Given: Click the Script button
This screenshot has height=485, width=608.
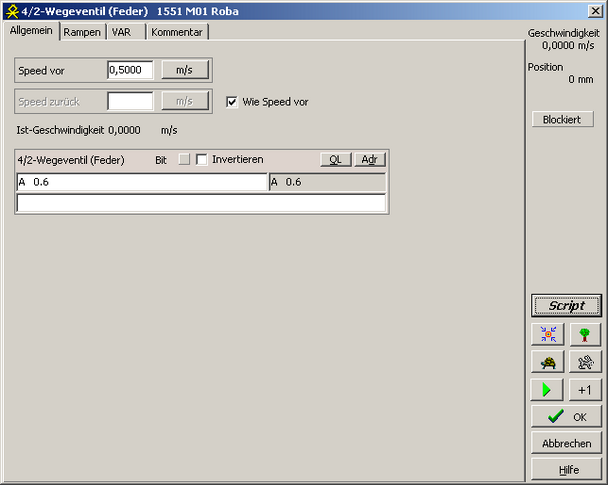Looking at the screenshot, I should click(566, 306).
